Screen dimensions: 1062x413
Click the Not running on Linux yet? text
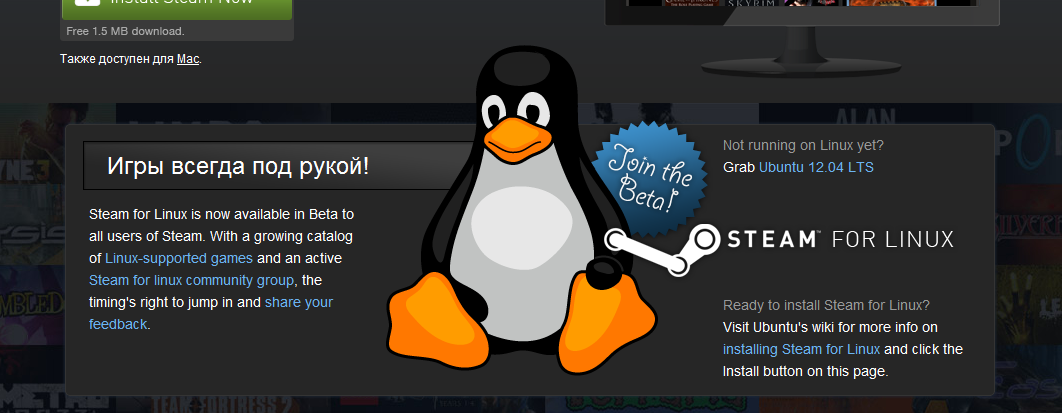[803, 145]
